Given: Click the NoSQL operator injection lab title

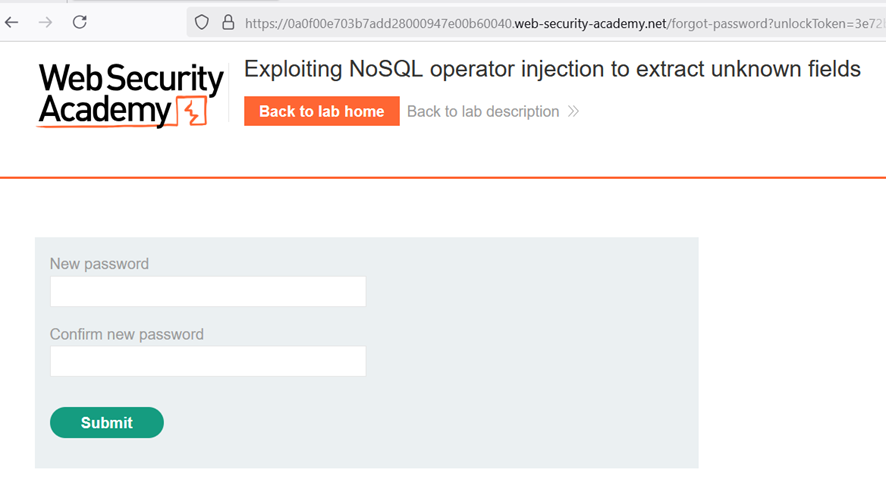Looking at the screenshot, I should point(552,69).
